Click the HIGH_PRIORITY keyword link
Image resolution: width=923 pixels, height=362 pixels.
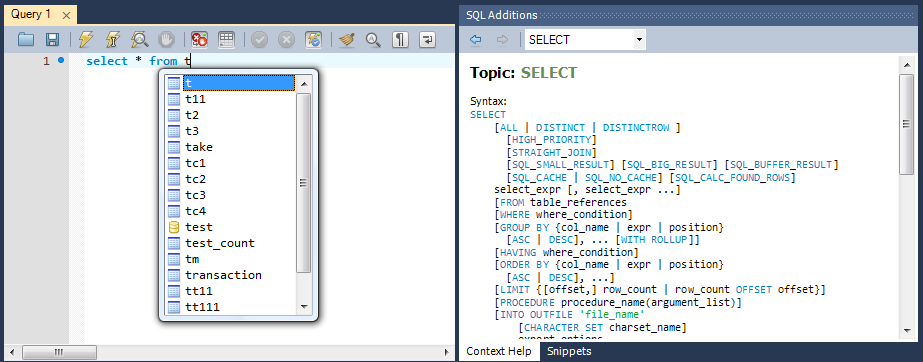tap(551, 140)
